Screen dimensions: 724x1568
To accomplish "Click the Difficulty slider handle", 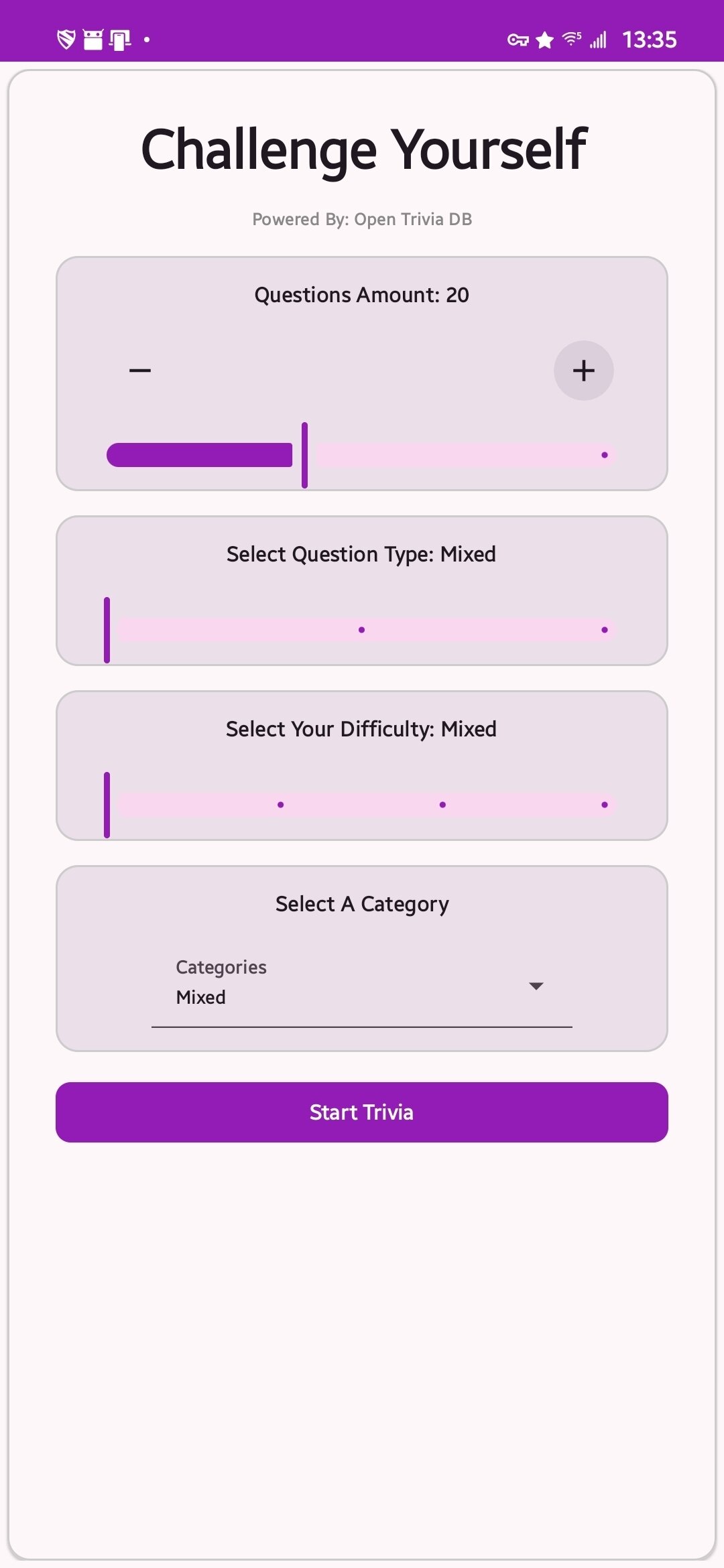I will [x=107, y=805].
